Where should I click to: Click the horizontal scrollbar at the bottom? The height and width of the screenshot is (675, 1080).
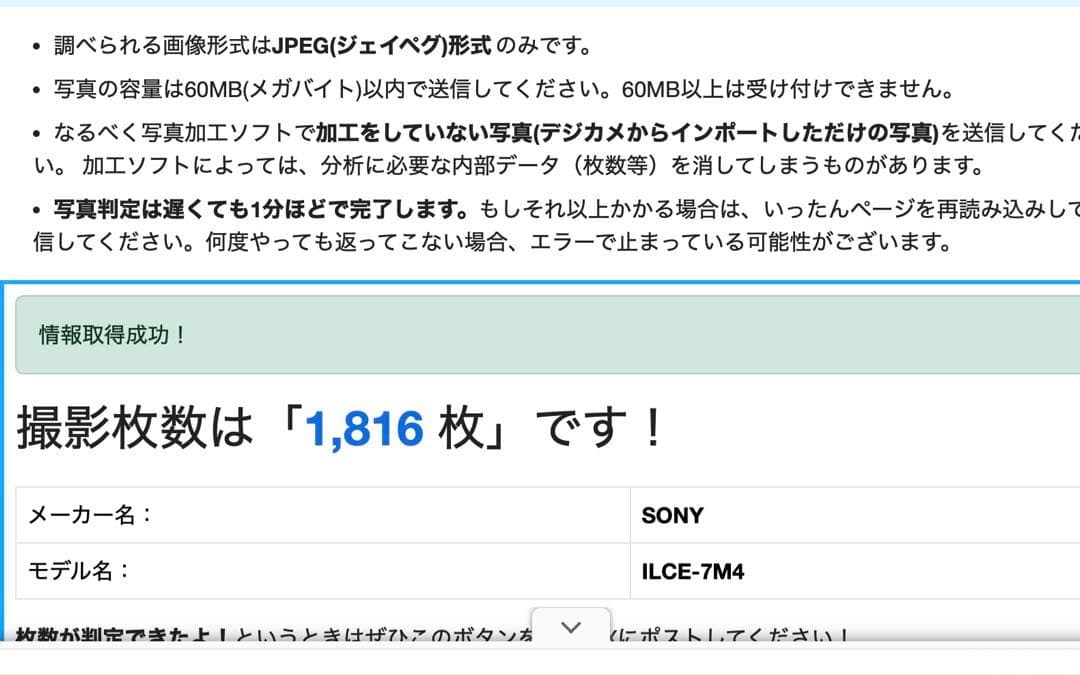(x=540, y=670)
